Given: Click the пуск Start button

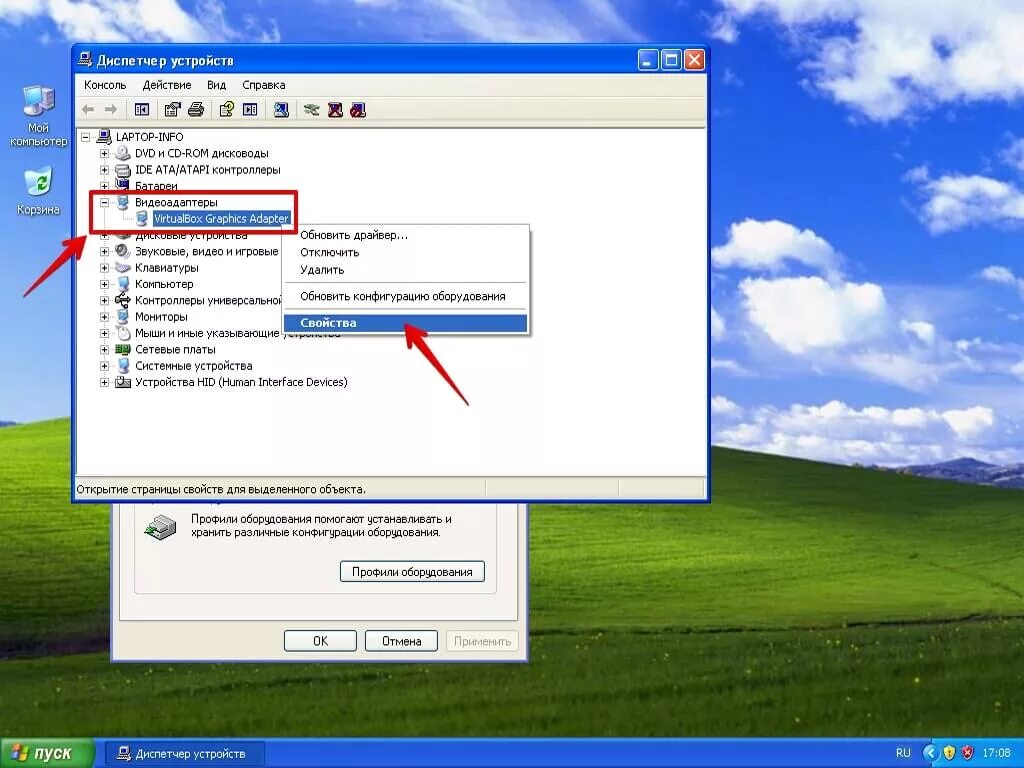Looking at the screenshot, I should pyautogui.click(x=47, y=753).
